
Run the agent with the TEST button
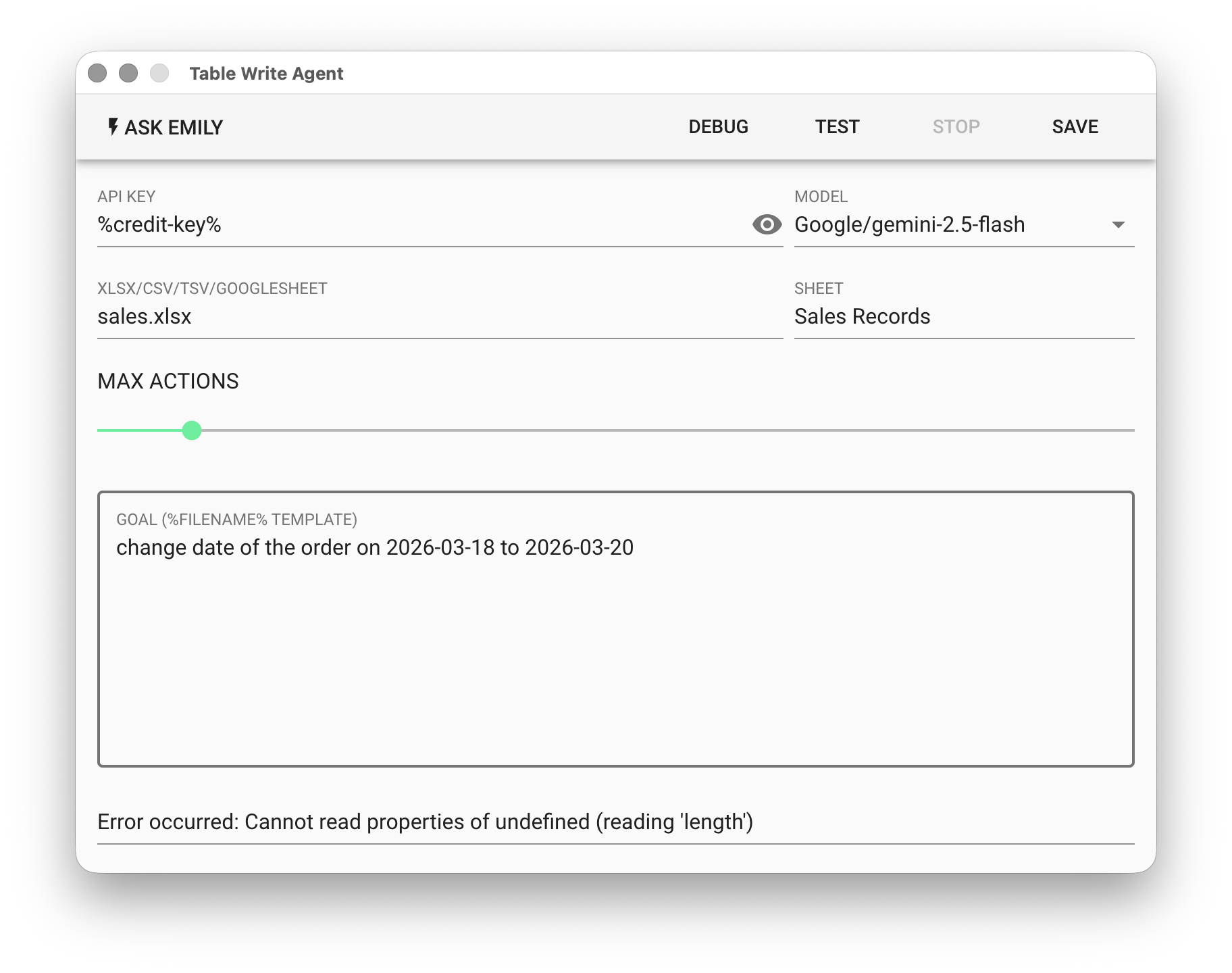pos(837,127)
